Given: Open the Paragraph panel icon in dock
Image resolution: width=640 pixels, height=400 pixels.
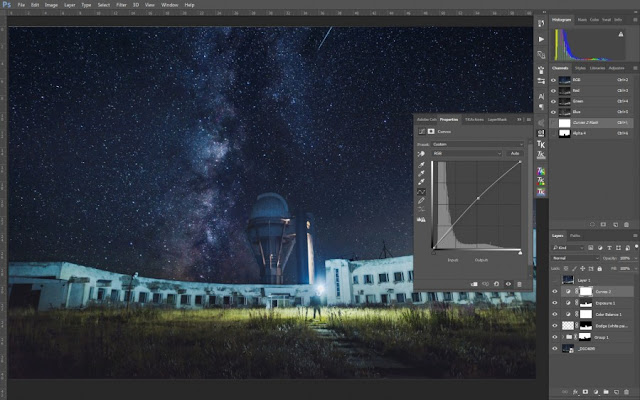Looking at the screenshot, I should tap(541, 107).
